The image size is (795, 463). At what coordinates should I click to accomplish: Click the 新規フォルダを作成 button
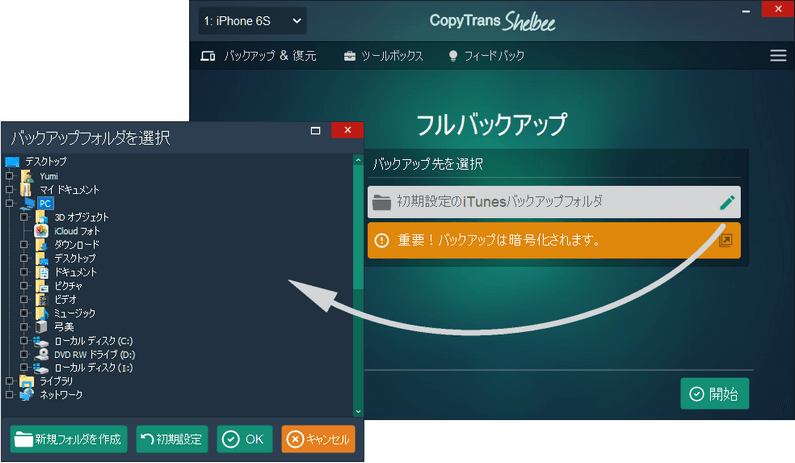(x=68, y=439)
